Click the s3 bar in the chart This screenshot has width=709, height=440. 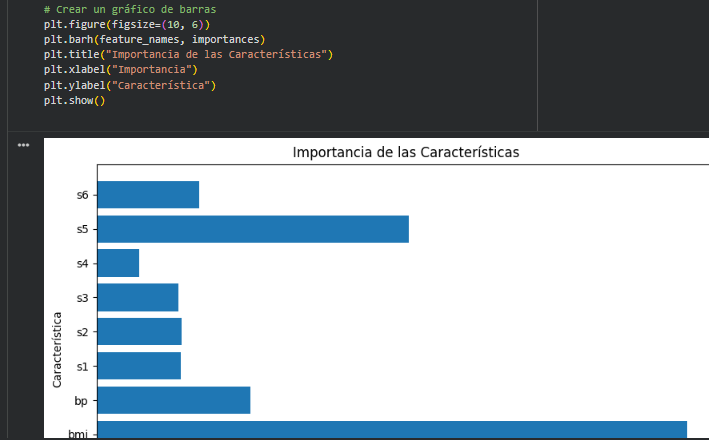click(138, 297)
